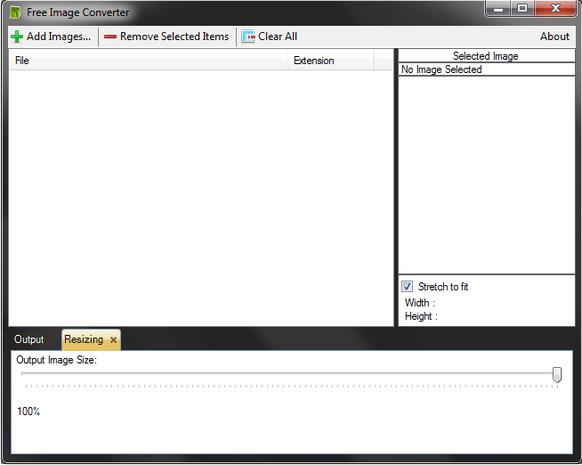Select the Resizing tab
The image size is (582, 465).
(84, 339)
